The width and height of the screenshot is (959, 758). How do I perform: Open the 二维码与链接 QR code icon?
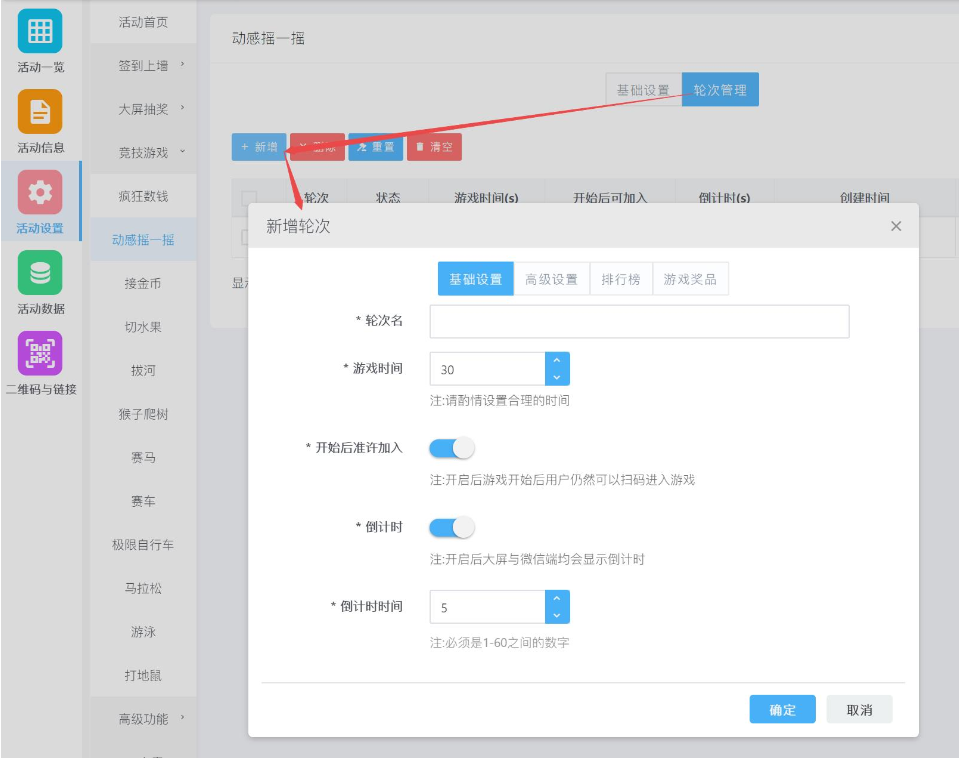pyautogui.click(x=40, y=353)
